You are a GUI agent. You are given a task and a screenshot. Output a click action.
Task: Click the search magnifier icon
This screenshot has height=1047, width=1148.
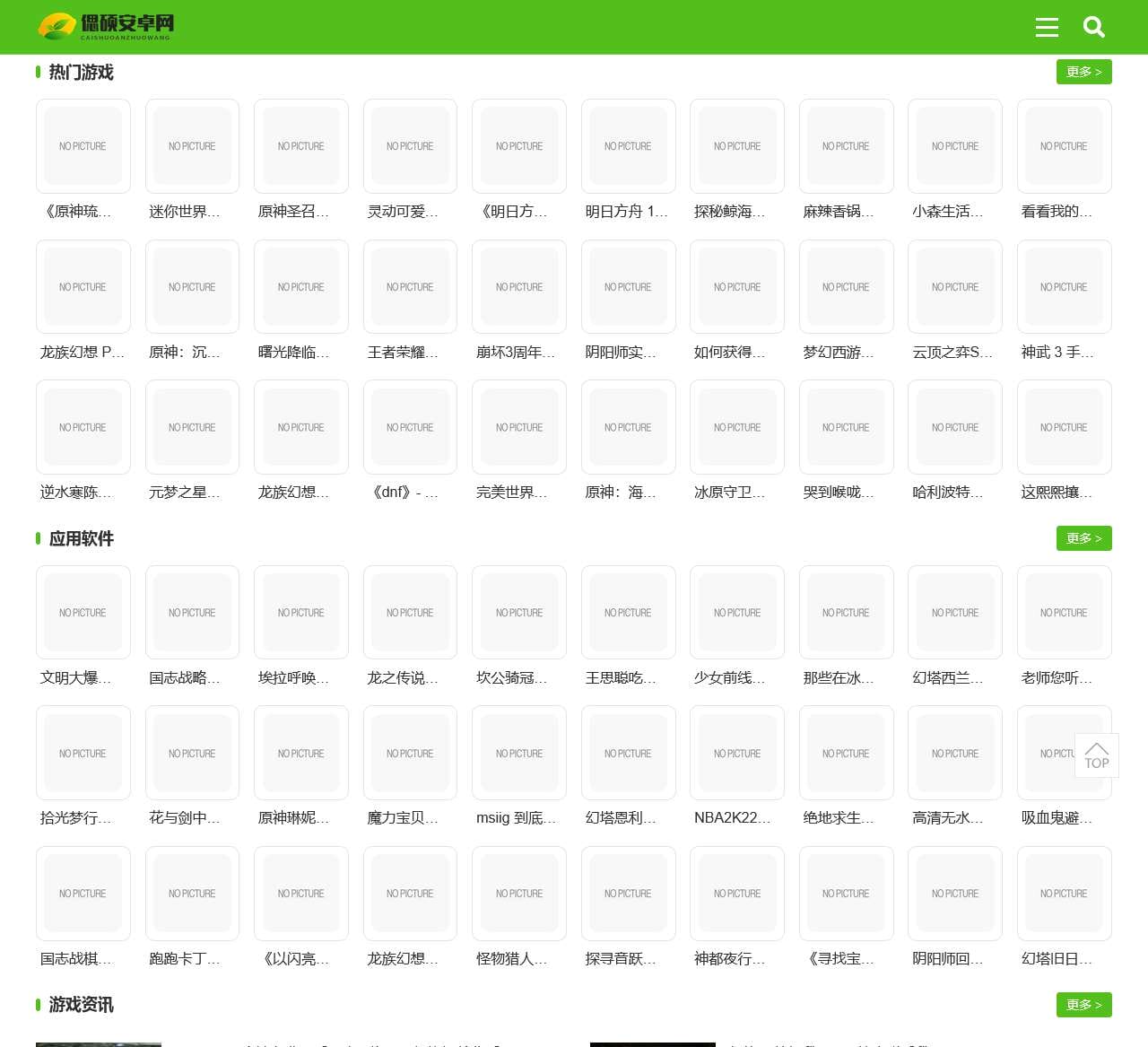click(1094, 27)
